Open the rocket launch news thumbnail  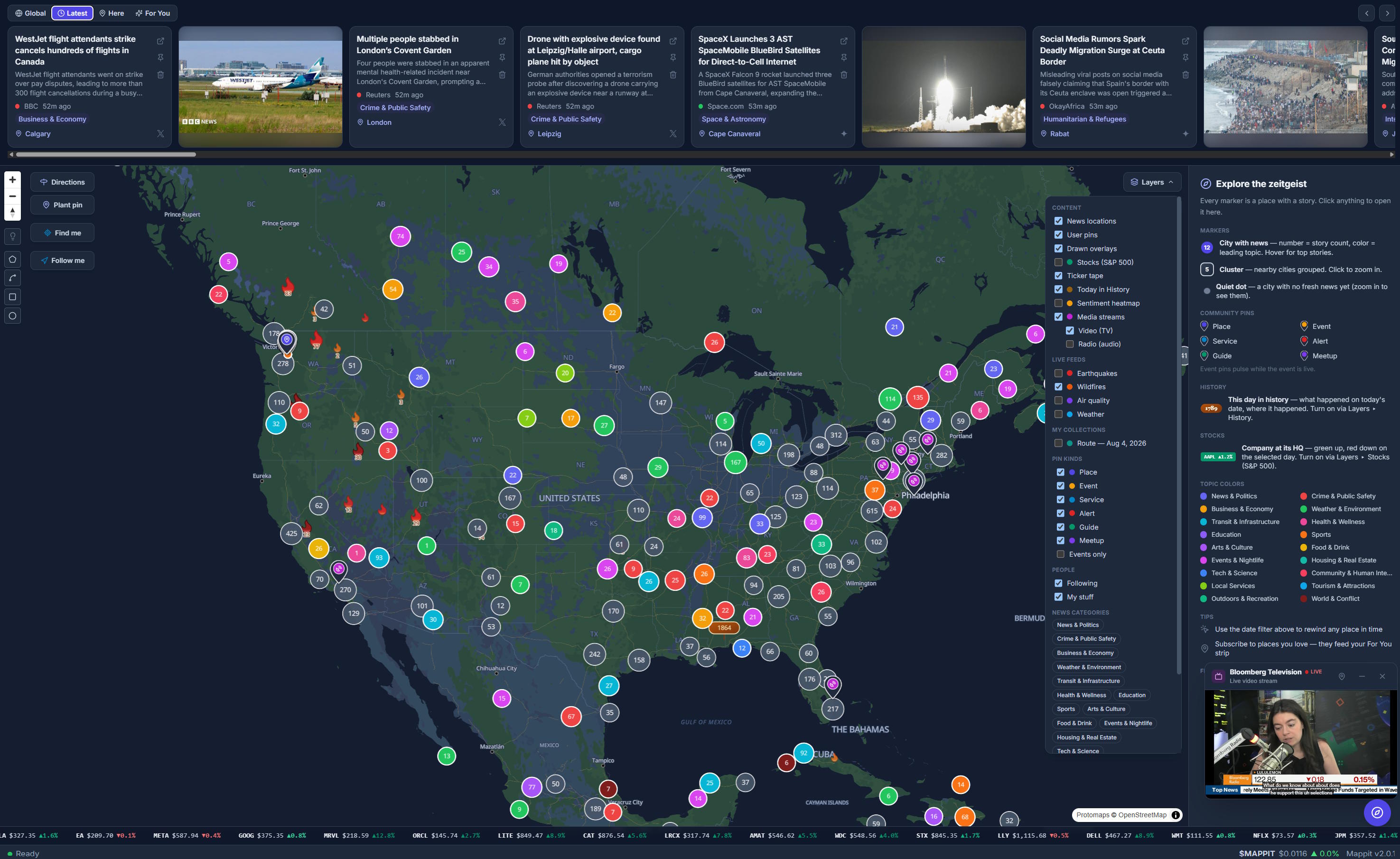tap(944, 87)
